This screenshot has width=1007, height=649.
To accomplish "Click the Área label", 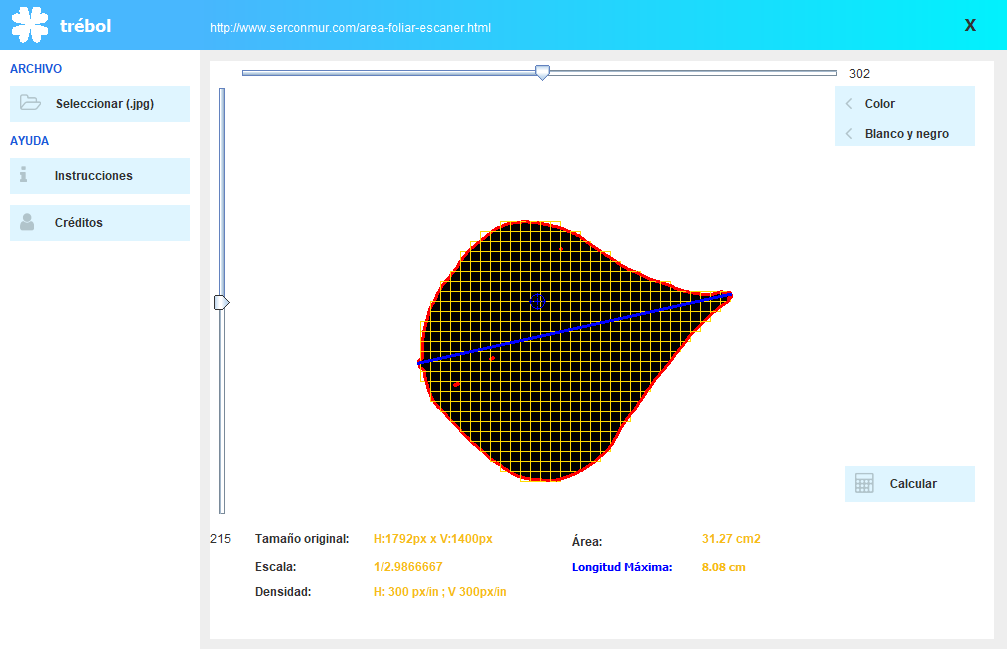I will 587,542.
